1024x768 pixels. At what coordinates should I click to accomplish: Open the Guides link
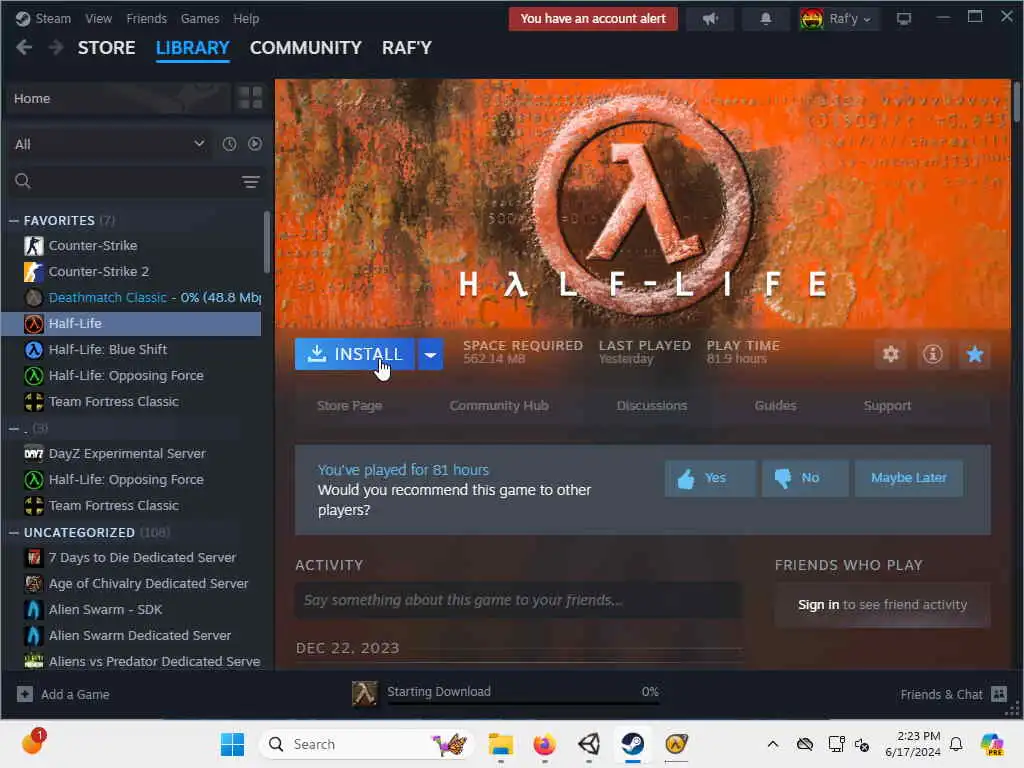pyautogui.click(x=775, y=406)
